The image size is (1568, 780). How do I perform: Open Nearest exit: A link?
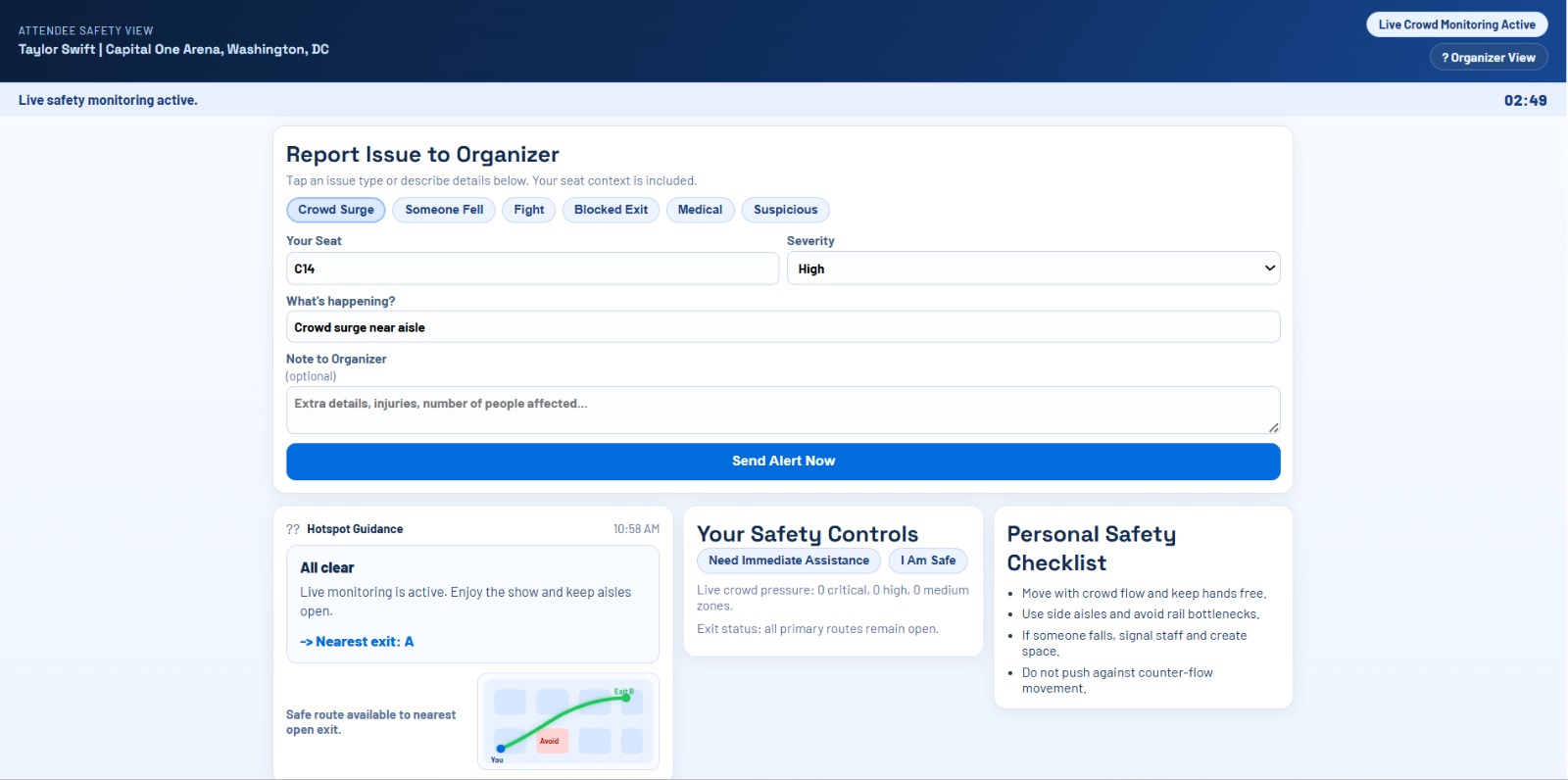coord(357,642)
